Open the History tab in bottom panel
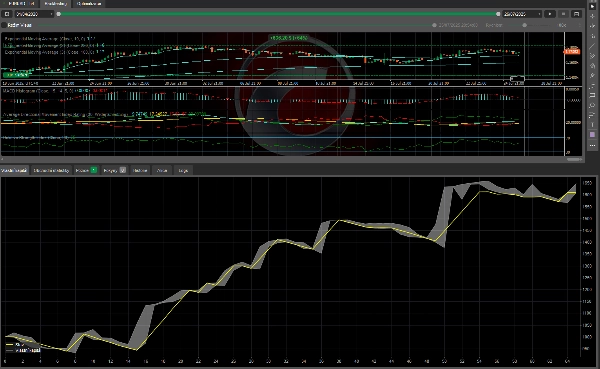The width and height of the screenshot is (600, 369). coord(140,170)
